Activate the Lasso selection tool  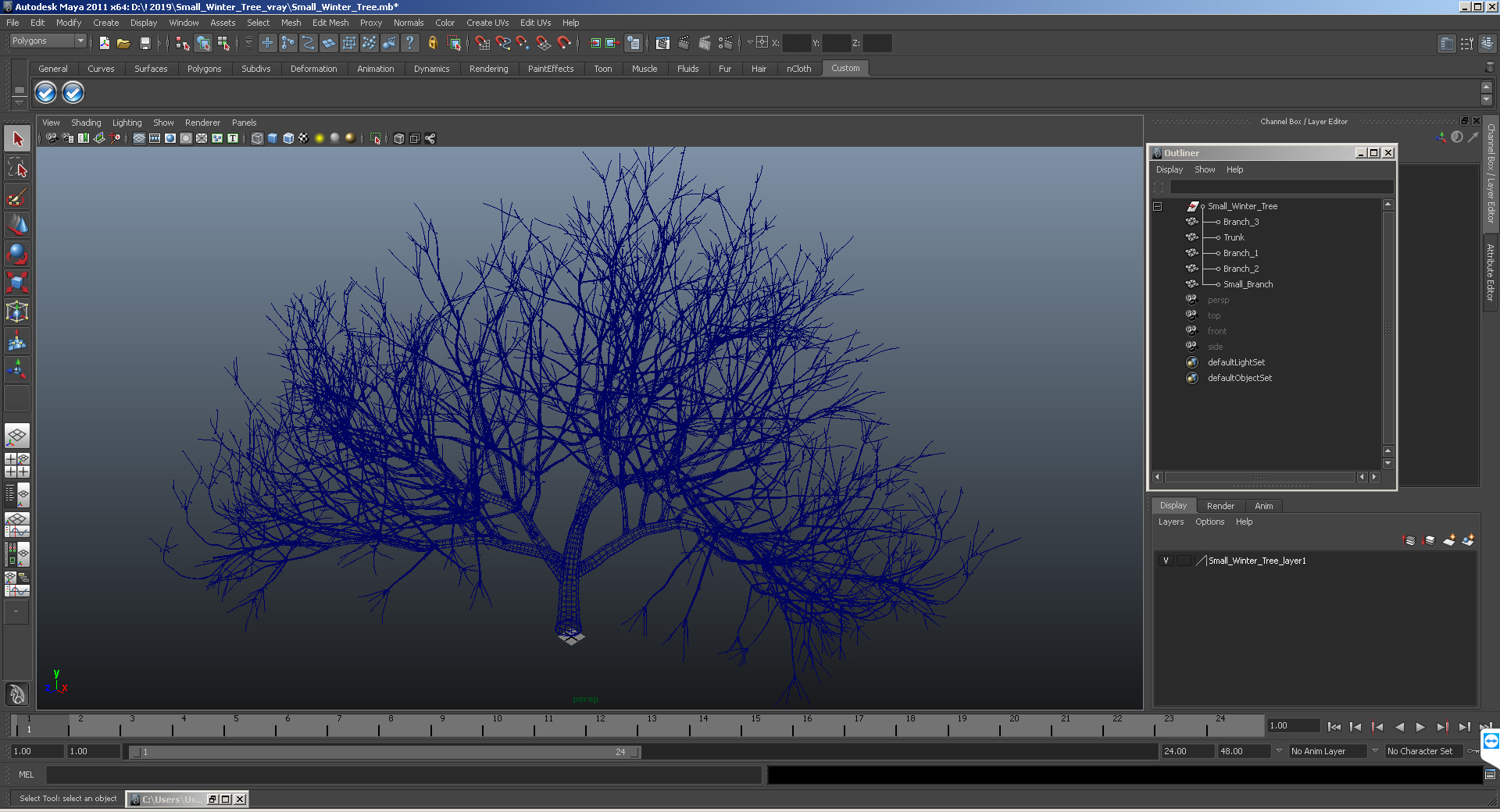point(17,168)
